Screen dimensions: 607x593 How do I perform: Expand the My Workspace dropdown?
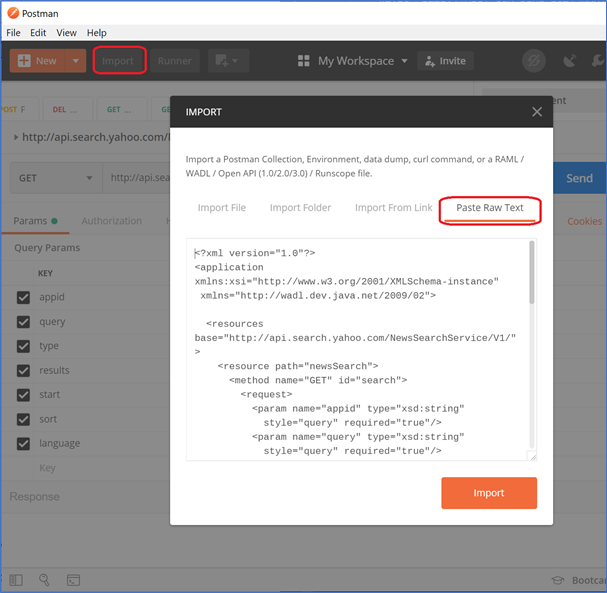click(x=404, y=61)
